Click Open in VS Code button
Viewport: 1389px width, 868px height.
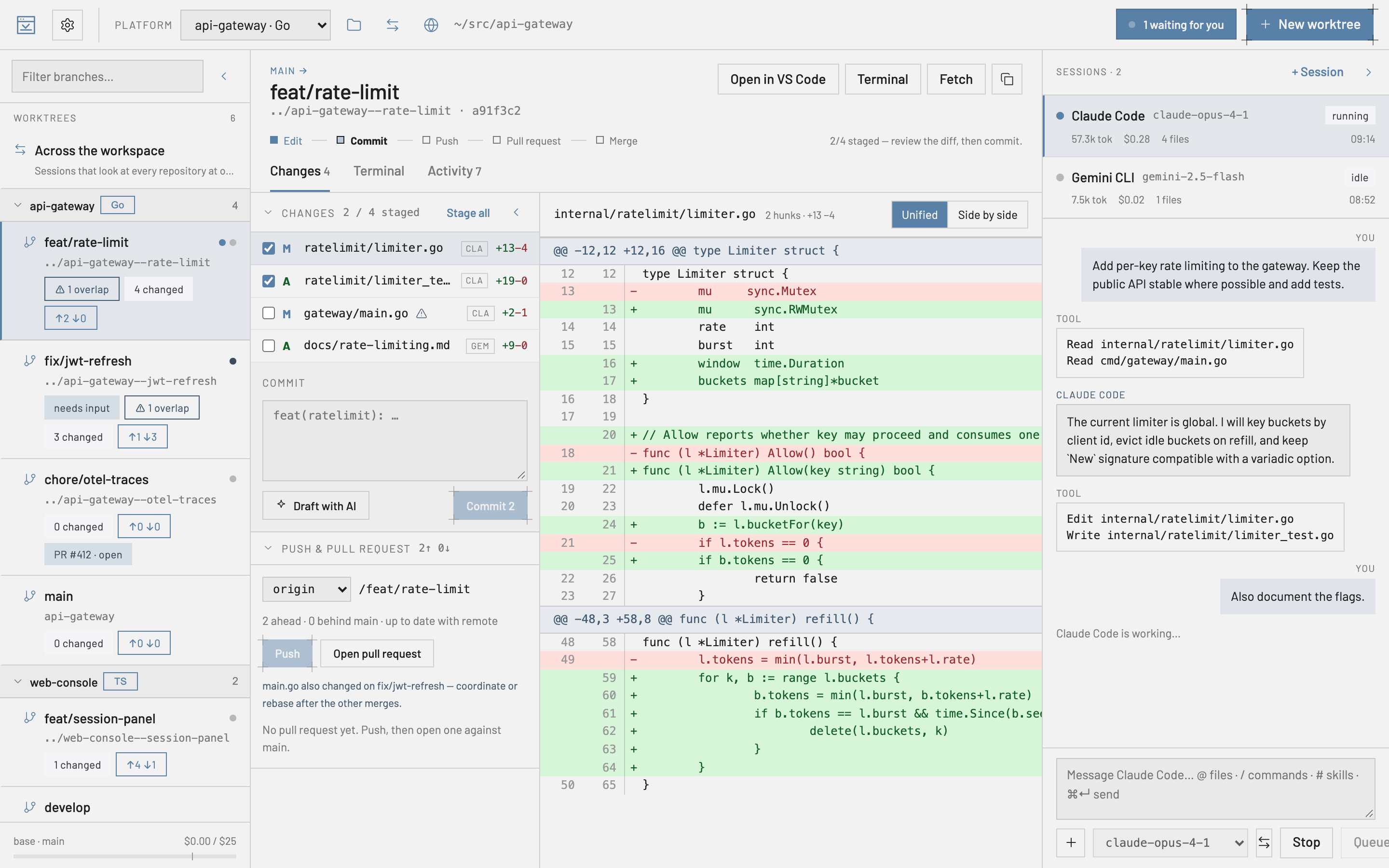click(x=778, y=79)
